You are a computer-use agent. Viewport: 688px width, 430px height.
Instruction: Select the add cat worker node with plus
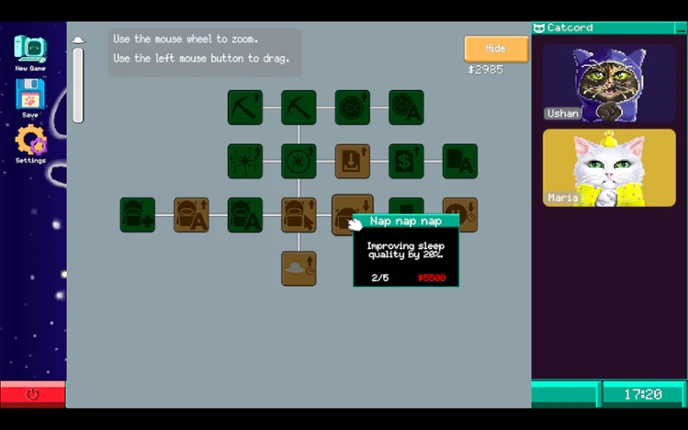click(x=137, y=215)
